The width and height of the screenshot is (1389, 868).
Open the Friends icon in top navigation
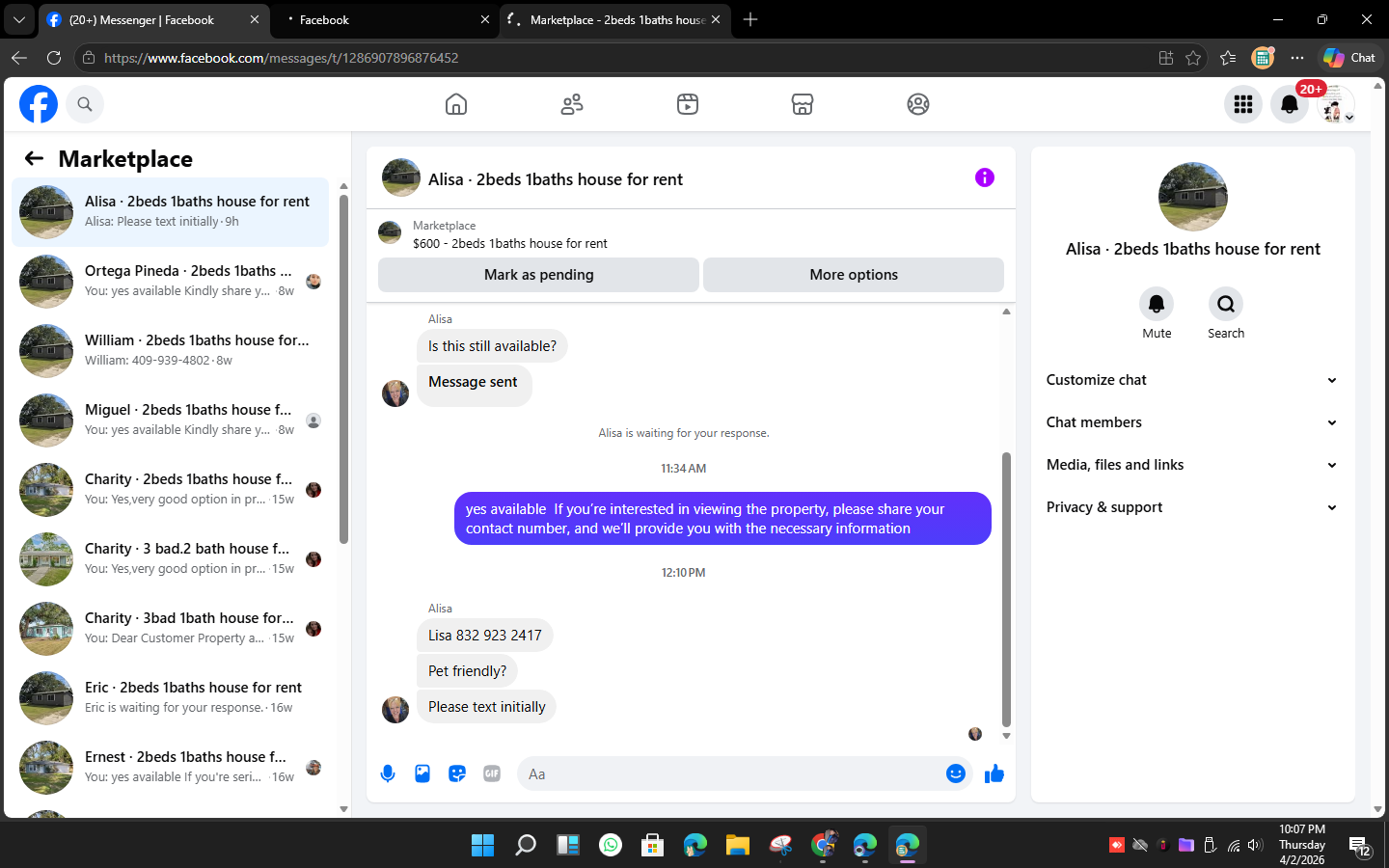[572, 104]
